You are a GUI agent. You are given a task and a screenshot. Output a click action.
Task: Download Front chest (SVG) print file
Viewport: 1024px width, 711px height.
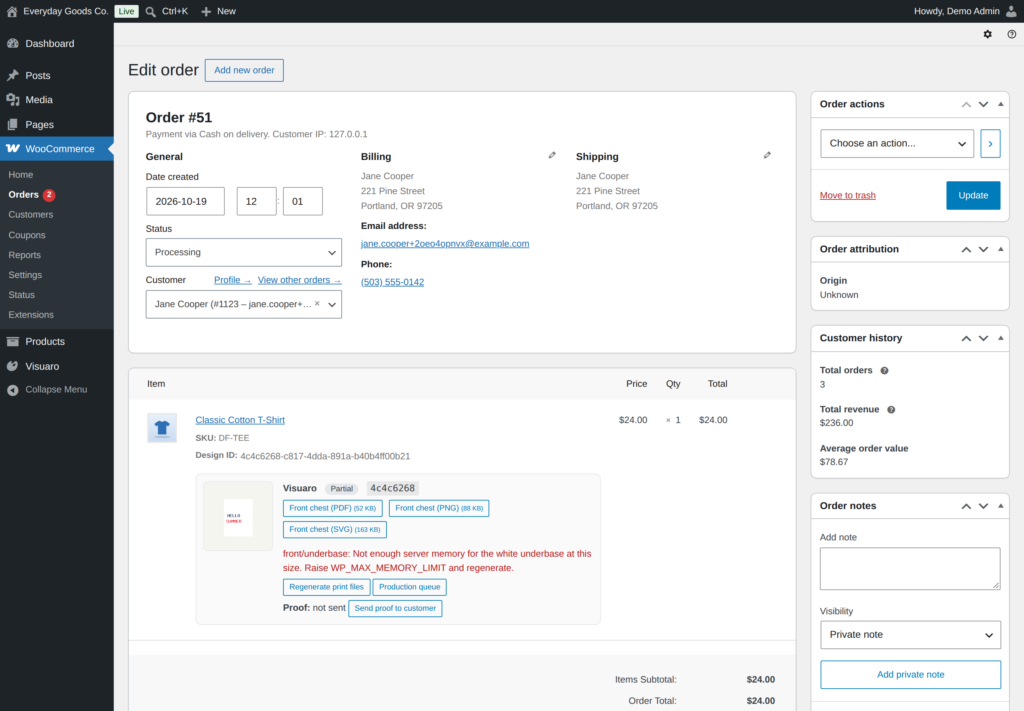pyautogui.click(x=334, y=529)
